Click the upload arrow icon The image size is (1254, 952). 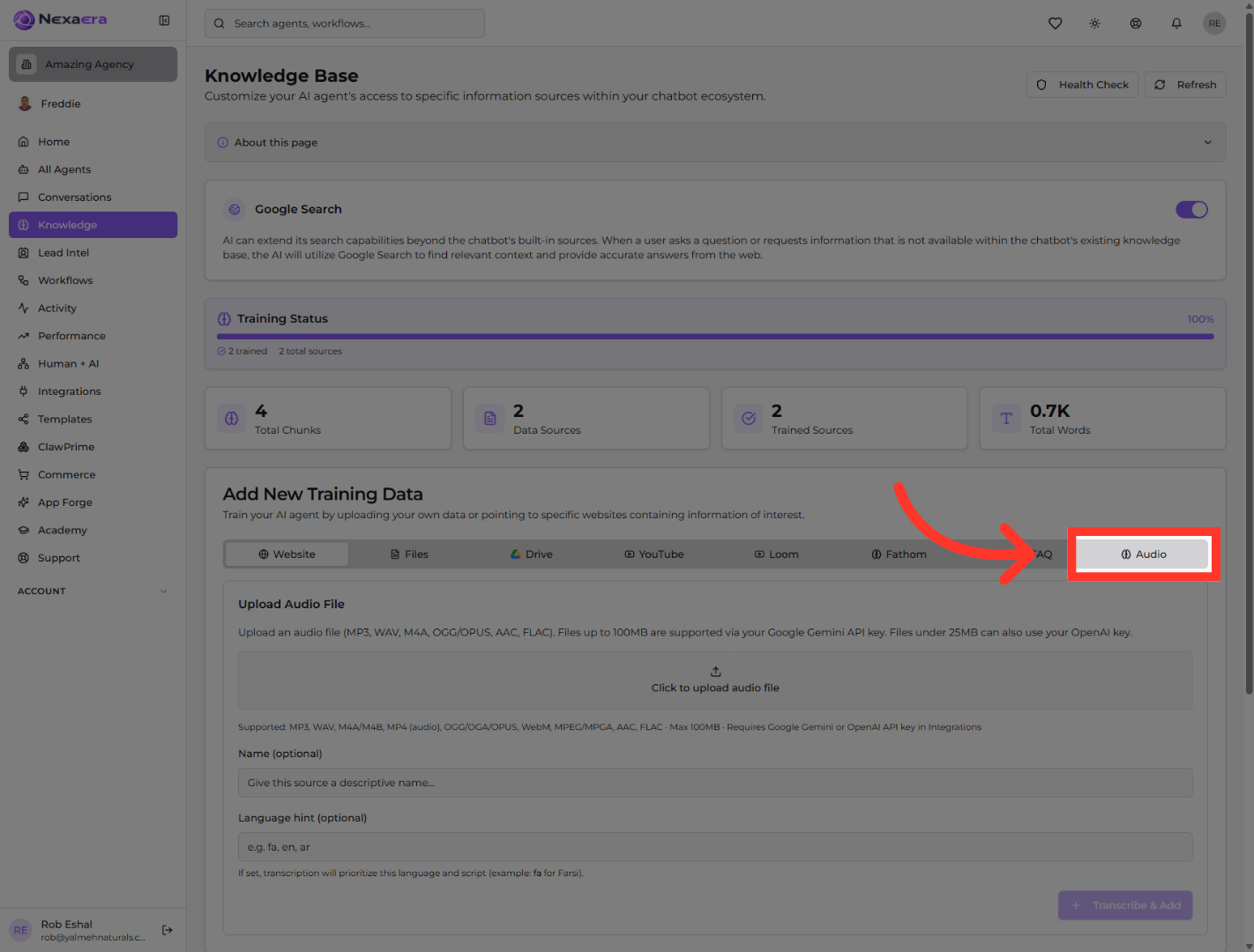tap(715, 672)
